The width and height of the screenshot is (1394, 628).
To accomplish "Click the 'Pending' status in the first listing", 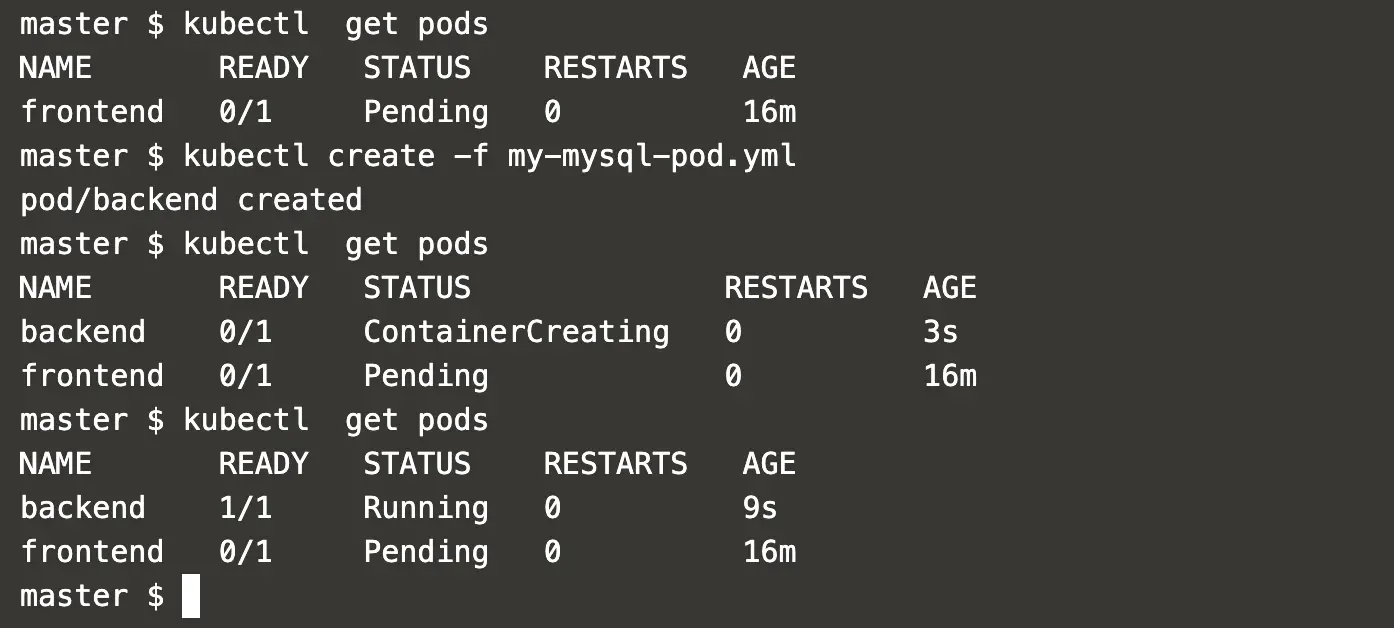I will pos(426,112).
